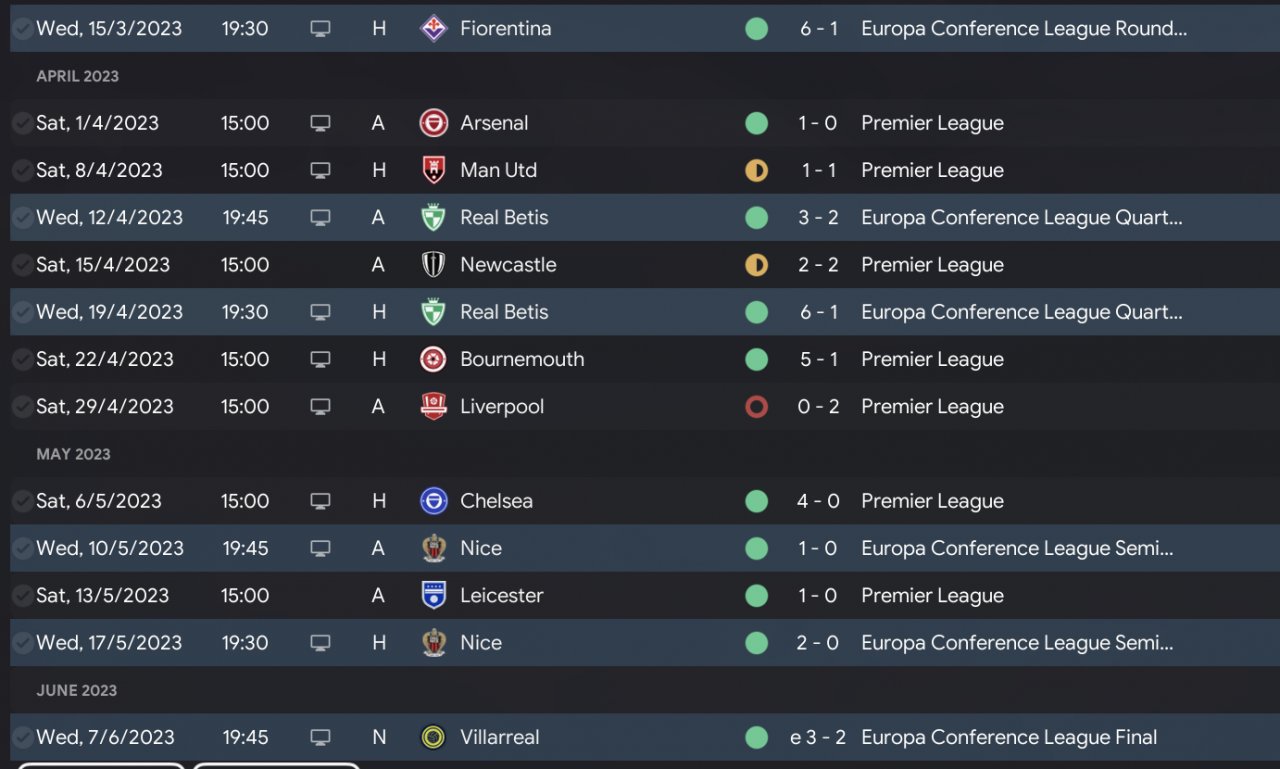1280x769 pixels.
Task: Click the Newcastle club badge icon
Action: coord(433,265)
